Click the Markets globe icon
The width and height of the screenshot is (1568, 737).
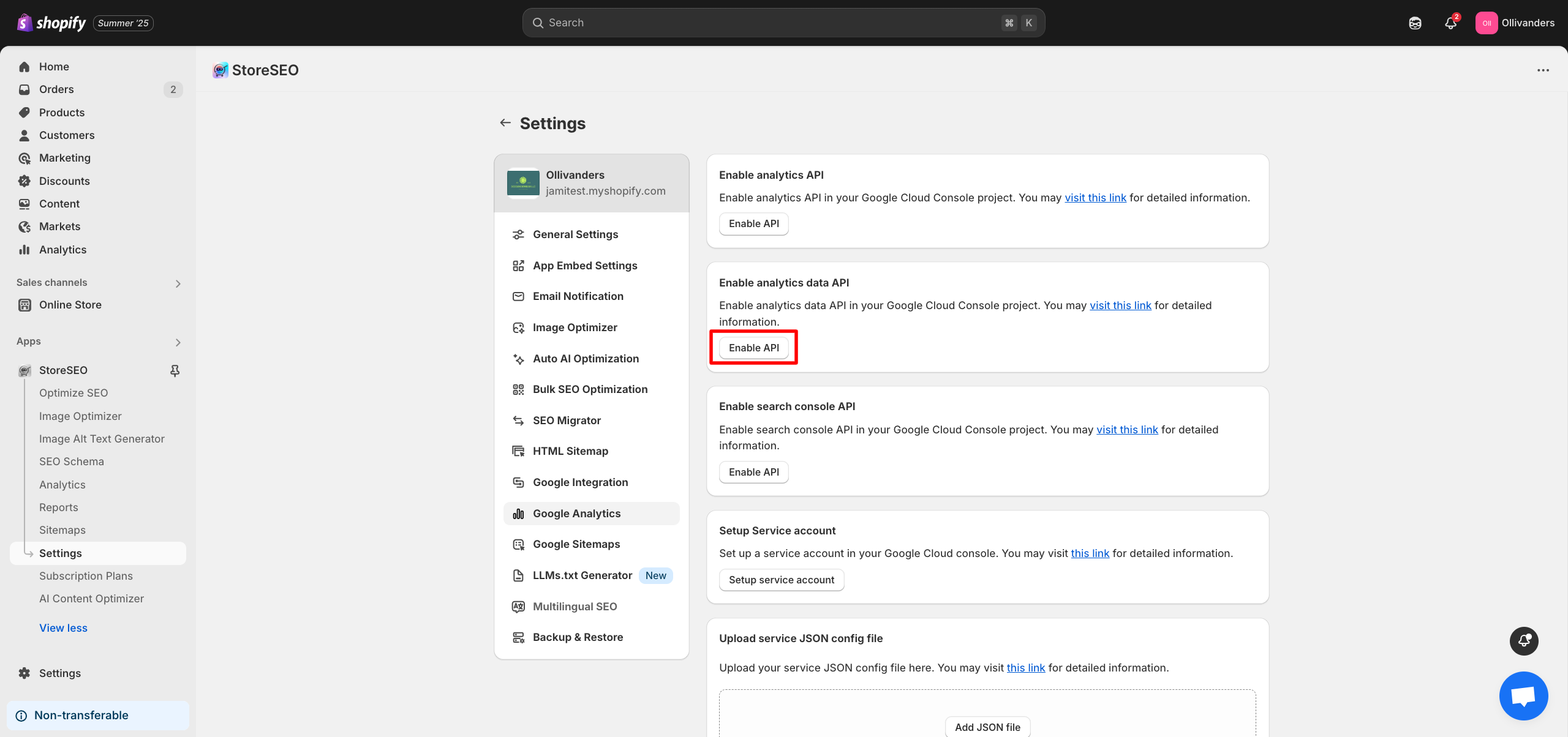point(24,226)
